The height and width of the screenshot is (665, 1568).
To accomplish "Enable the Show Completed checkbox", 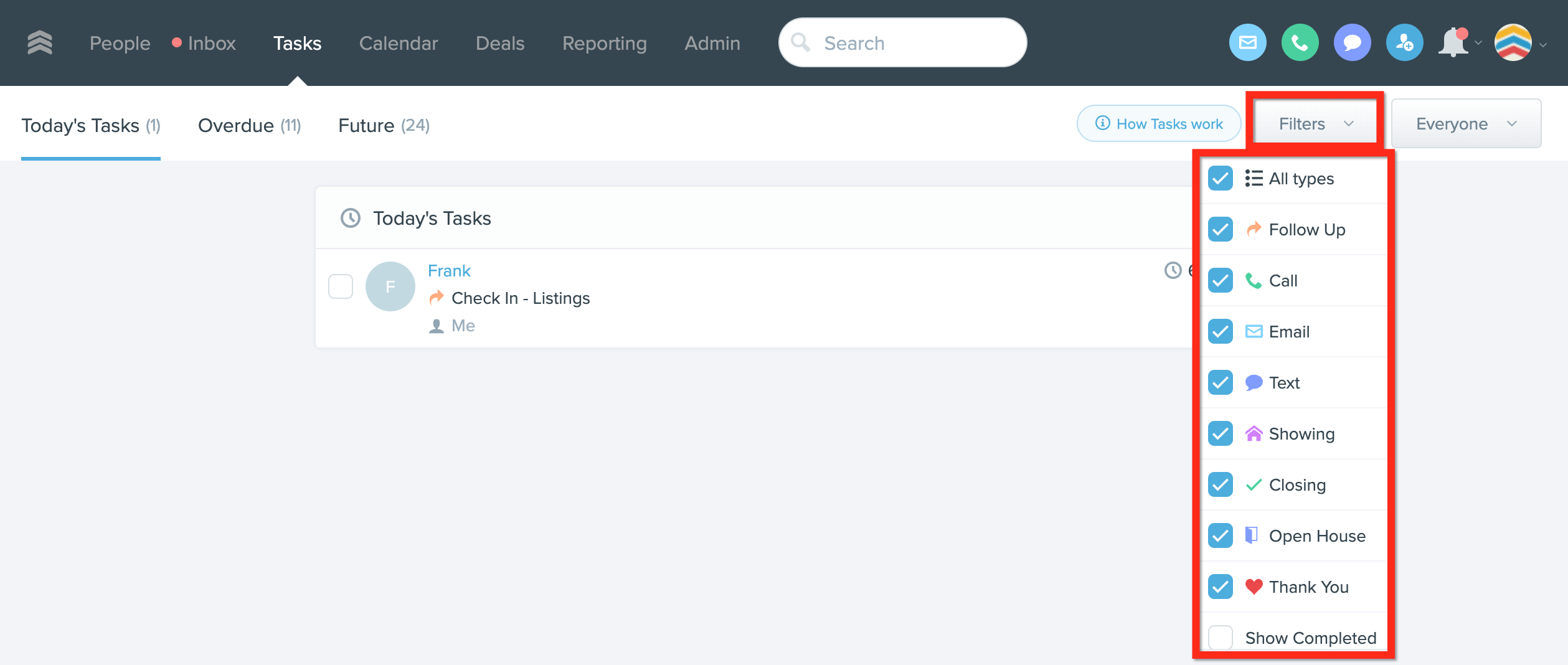I will (1221, 638).
